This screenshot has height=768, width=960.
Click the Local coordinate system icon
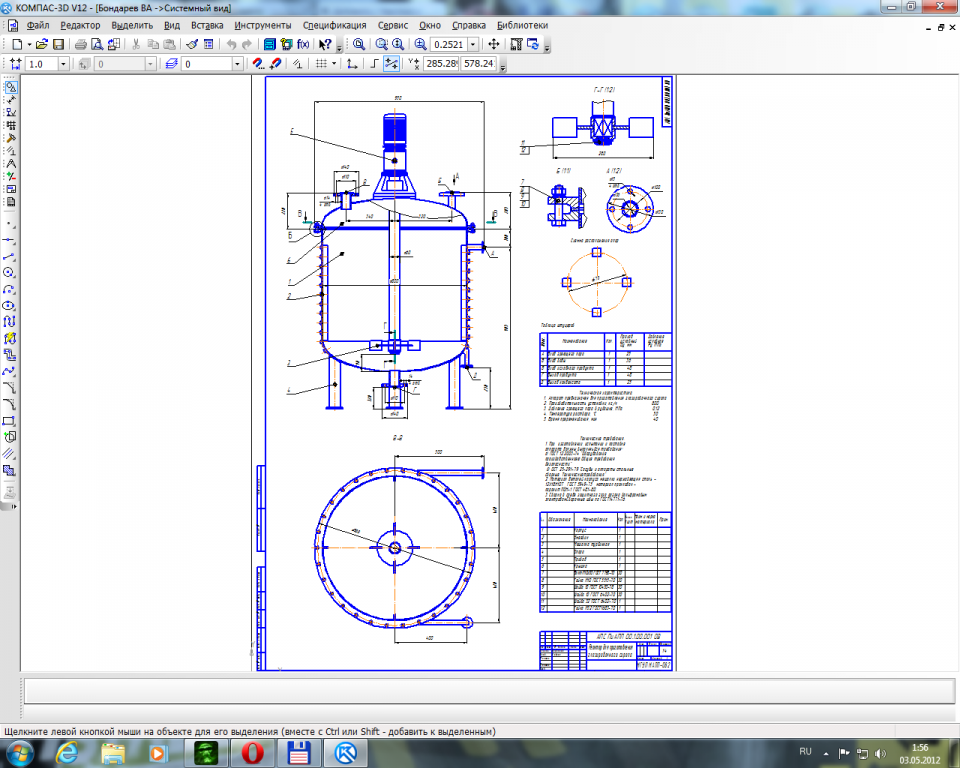[x=352, y=64]
